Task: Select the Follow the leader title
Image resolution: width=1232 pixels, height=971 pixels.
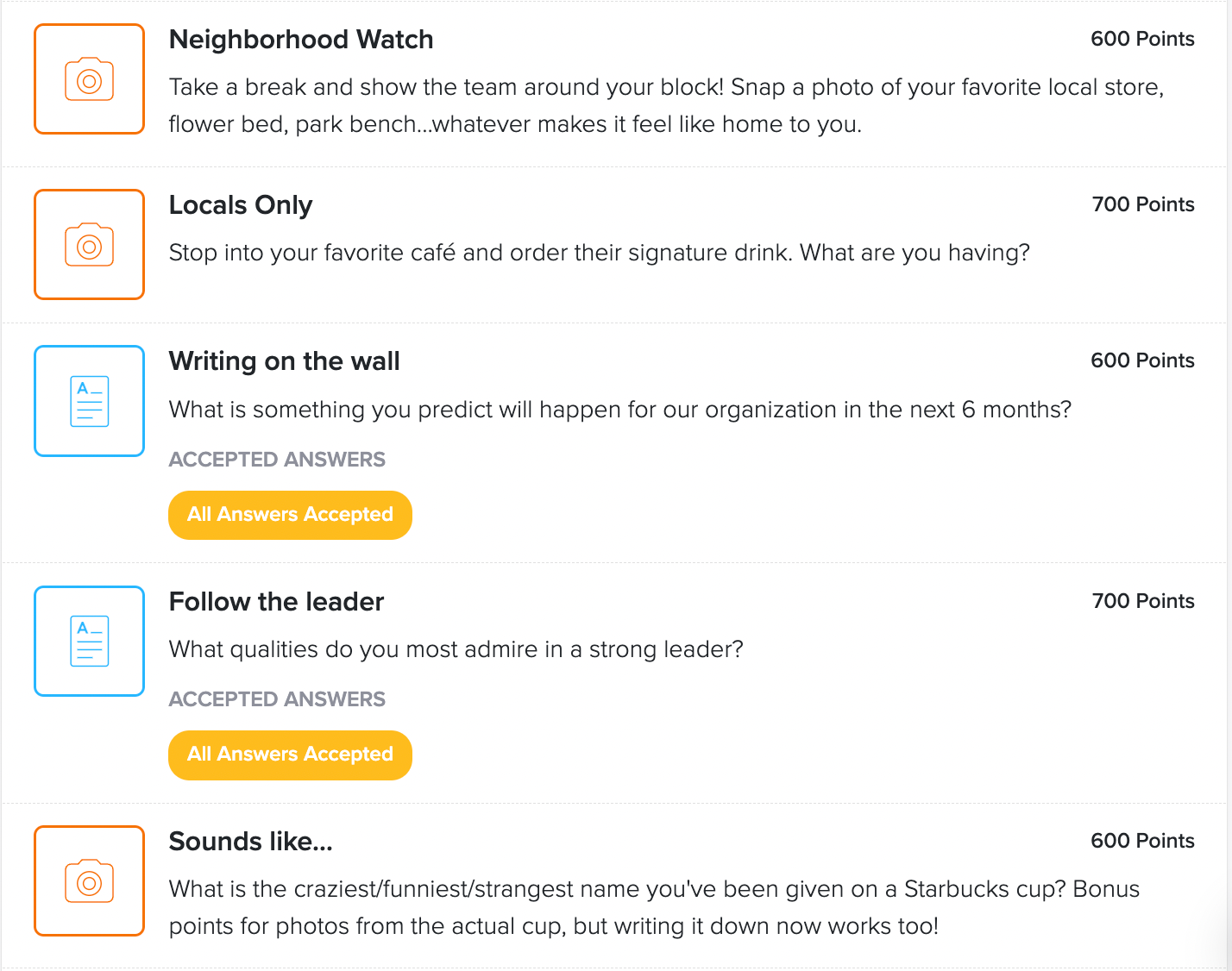Action: pos(276,601)
